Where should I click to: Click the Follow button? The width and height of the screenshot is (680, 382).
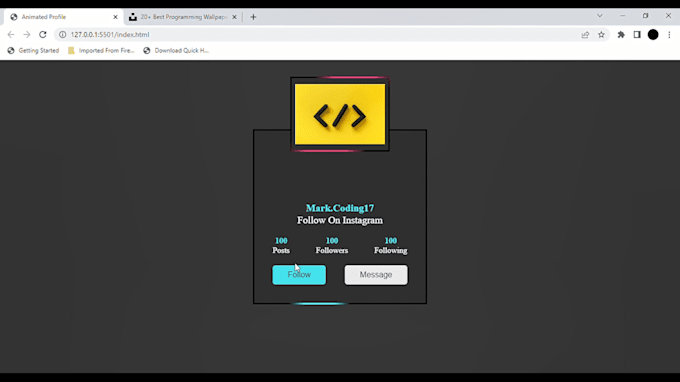(x=299, y=275)
